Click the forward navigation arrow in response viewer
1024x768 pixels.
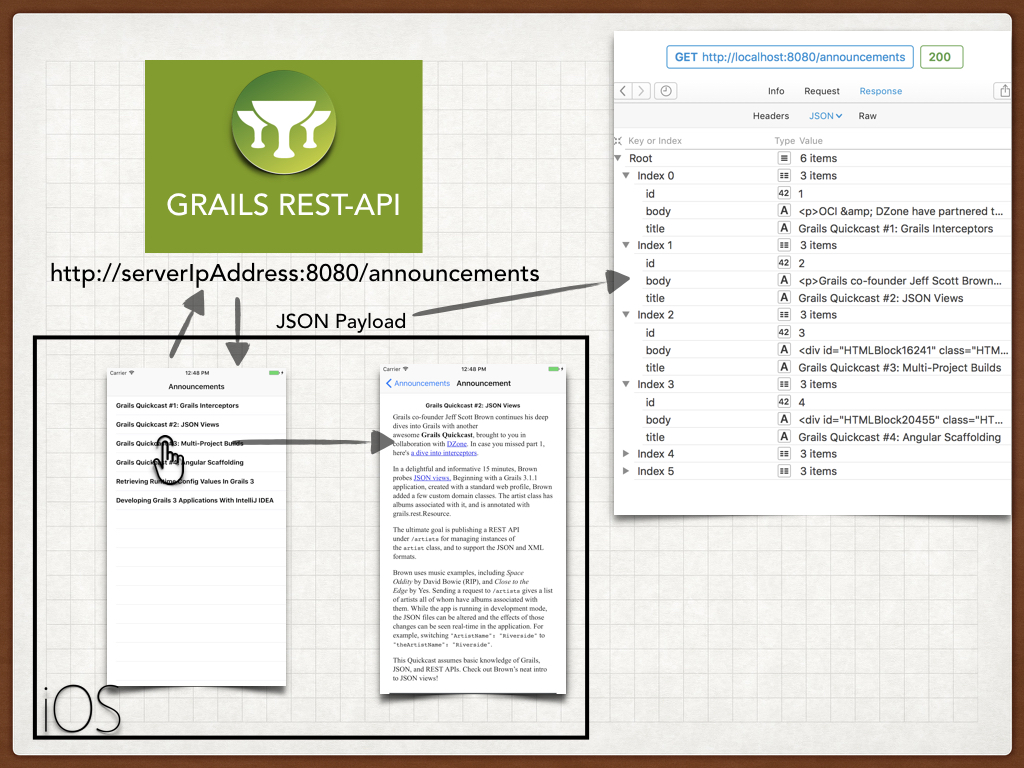pyautogui.click(x=641, y=91)
